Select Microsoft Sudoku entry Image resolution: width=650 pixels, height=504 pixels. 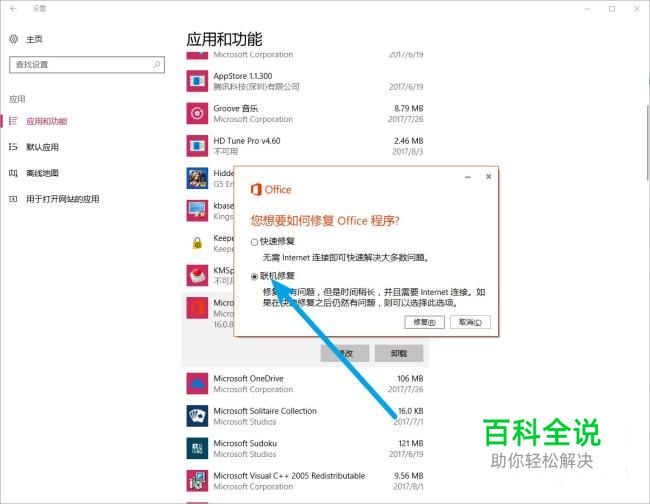click(305, 448)
